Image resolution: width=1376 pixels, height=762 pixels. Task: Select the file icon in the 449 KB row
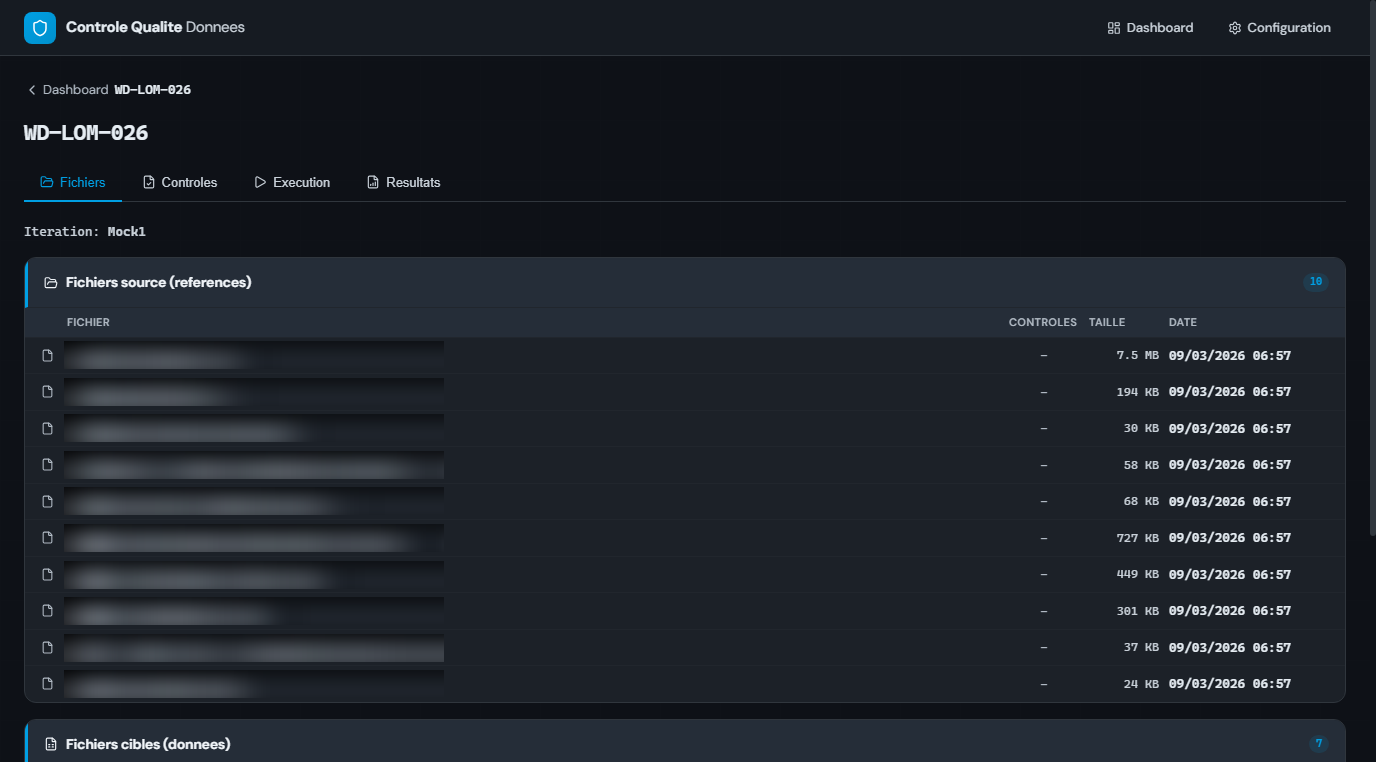(47, 575)
